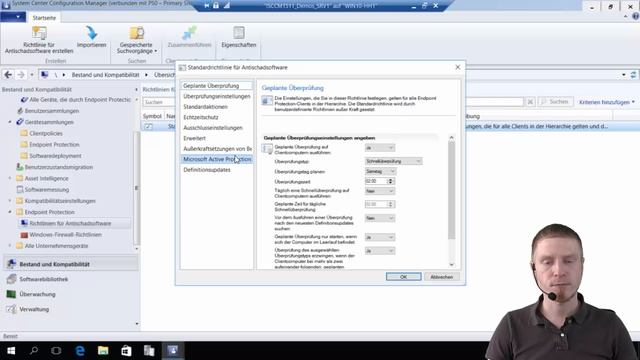Open the Überwachung workspace
640x360 pixels.
pyautogui.click(x=37, y=294)
